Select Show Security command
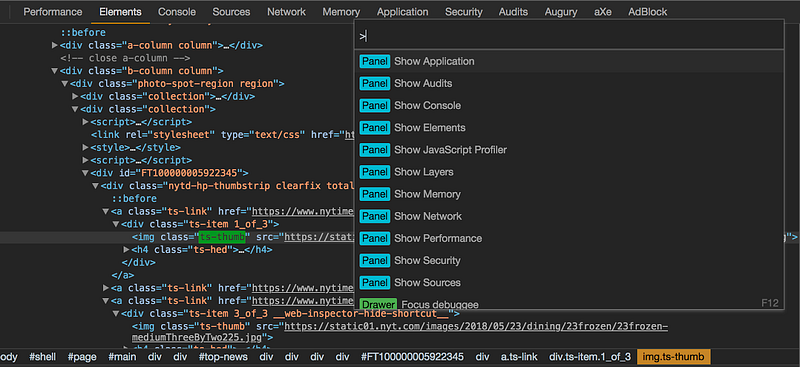Screen dimensions: 800x367 (x=569, y=260)
